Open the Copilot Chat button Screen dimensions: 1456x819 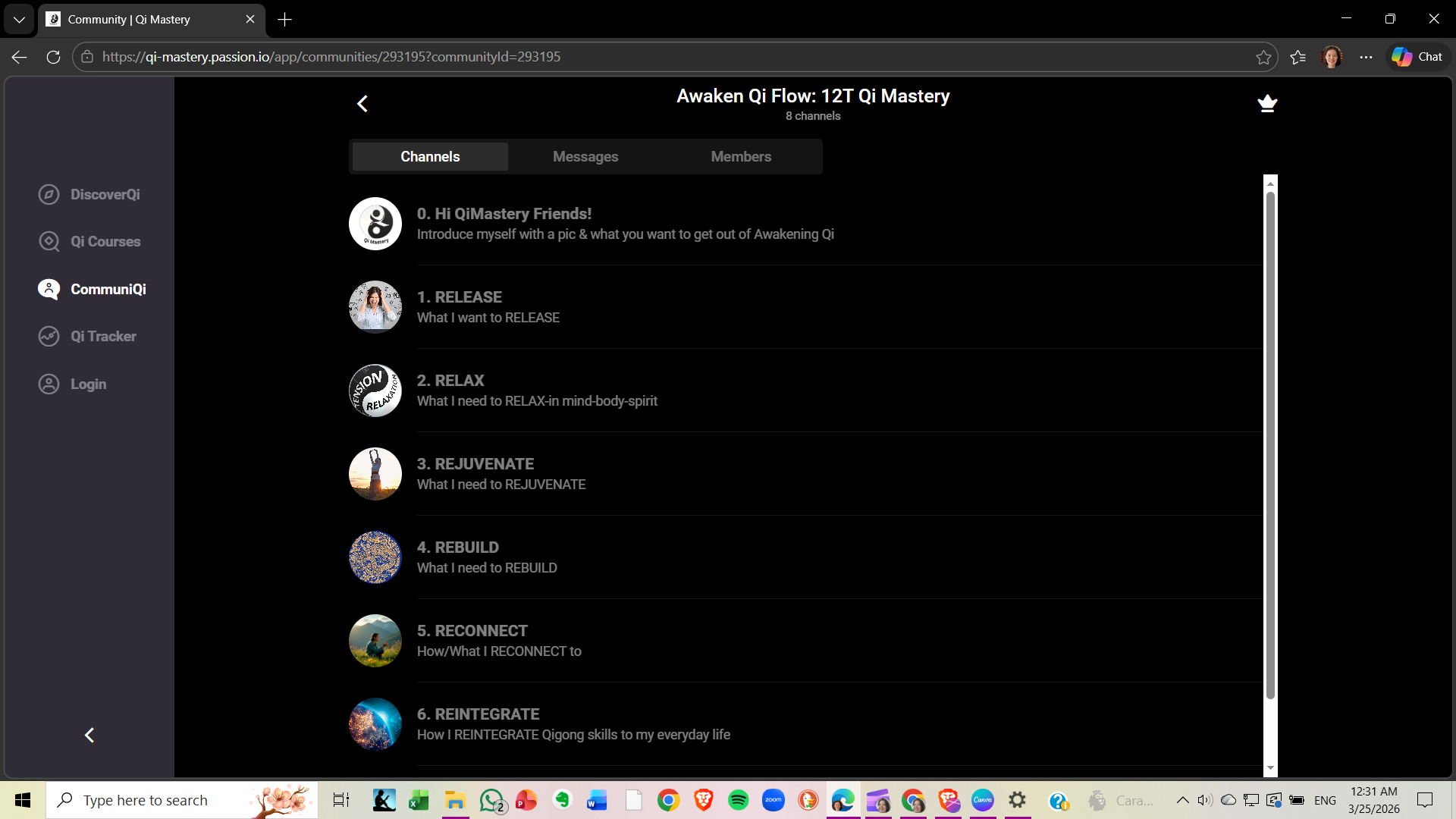click(1417, 57)
